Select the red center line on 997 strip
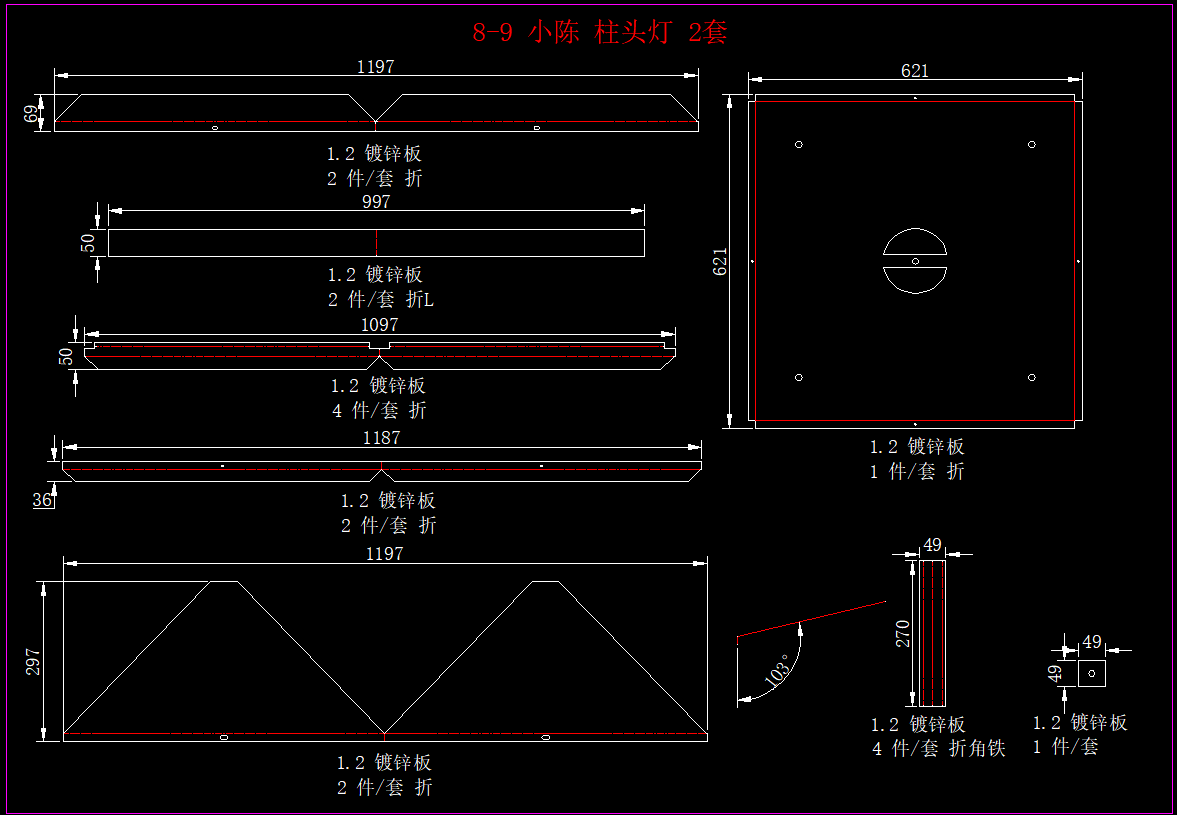This screenshot has height=815, width=1177. [x=376, y=243]
